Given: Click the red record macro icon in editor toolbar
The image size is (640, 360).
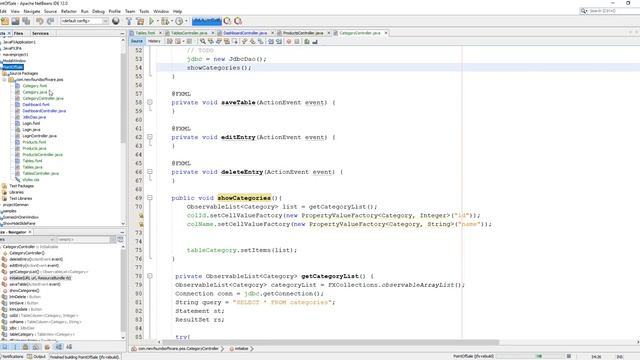Looking at the screenshot, I should 289,41.
